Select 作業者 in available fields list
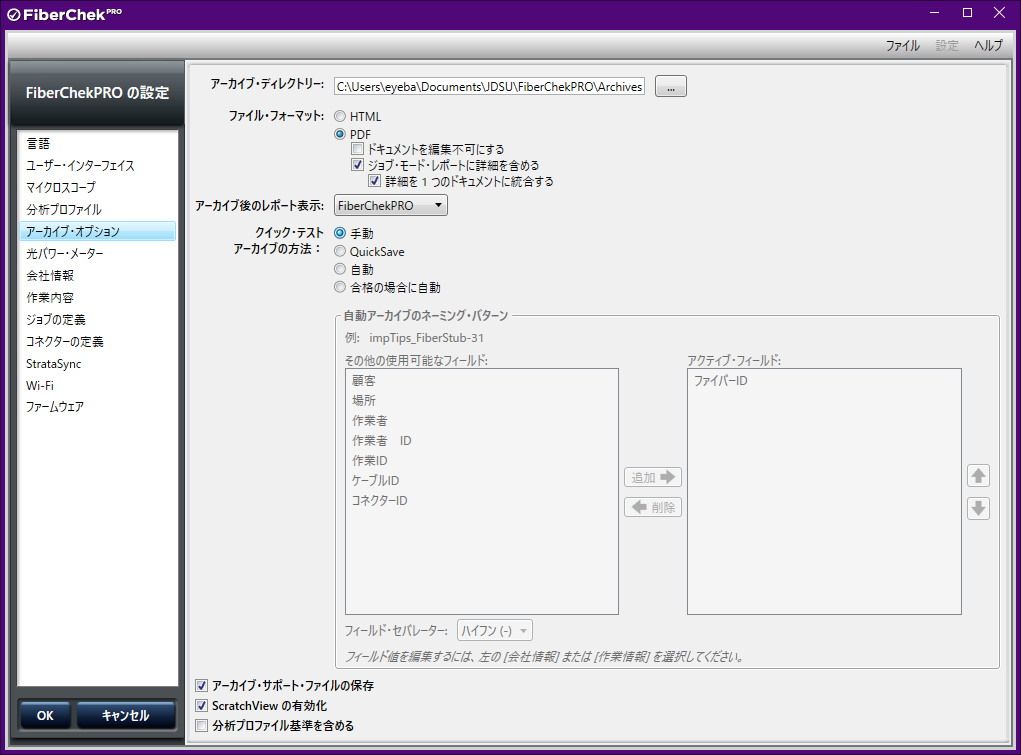This screenshot has width=1021, height=755. point(481,421)
